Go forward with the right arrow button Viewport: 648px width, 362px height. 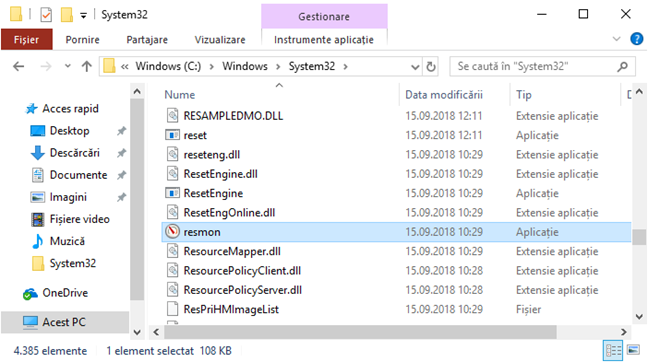(x=46, y=66)
